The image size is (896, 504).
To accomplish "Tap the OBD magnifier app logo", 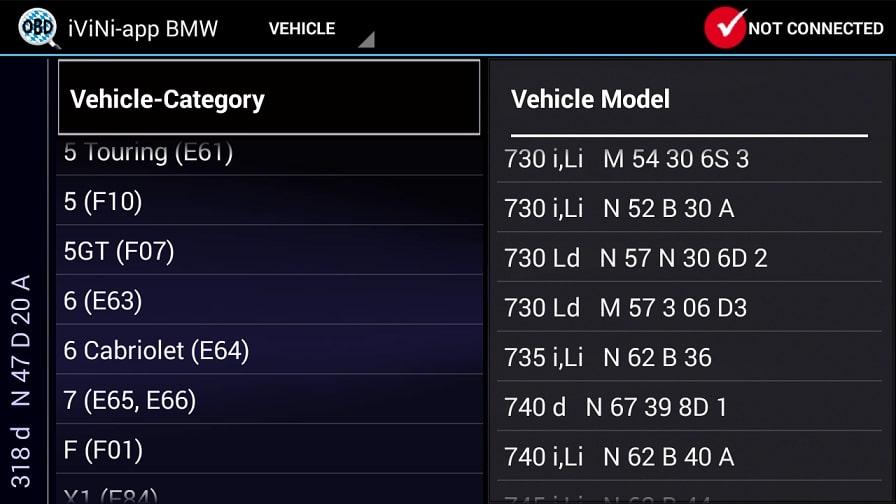I will click(38, 27).
